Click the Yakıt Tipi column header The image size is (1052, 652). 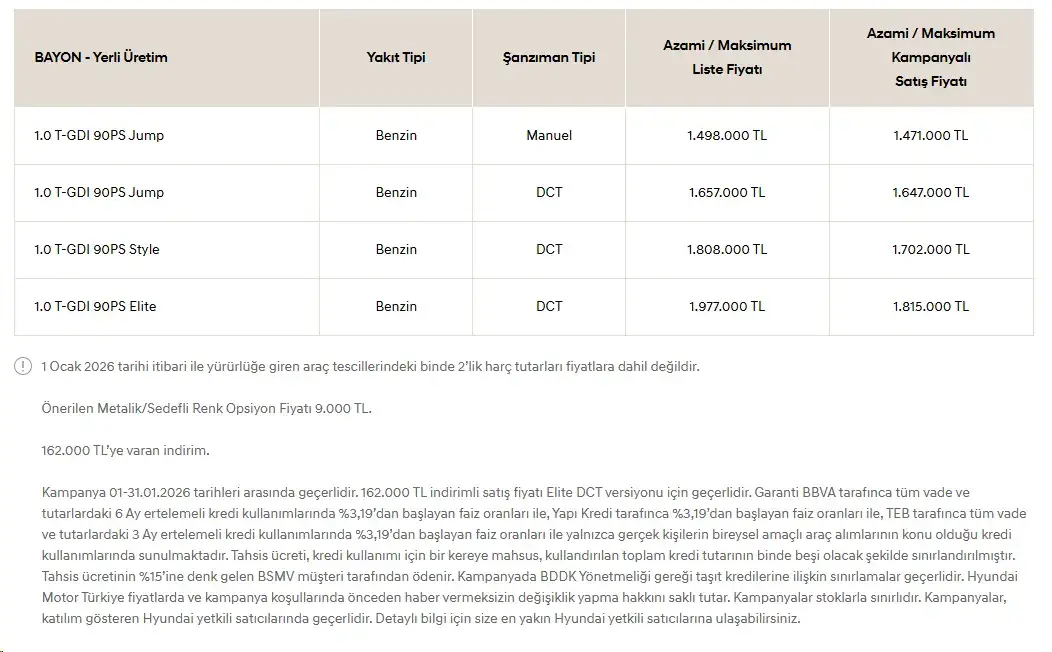tap(396, 58)
